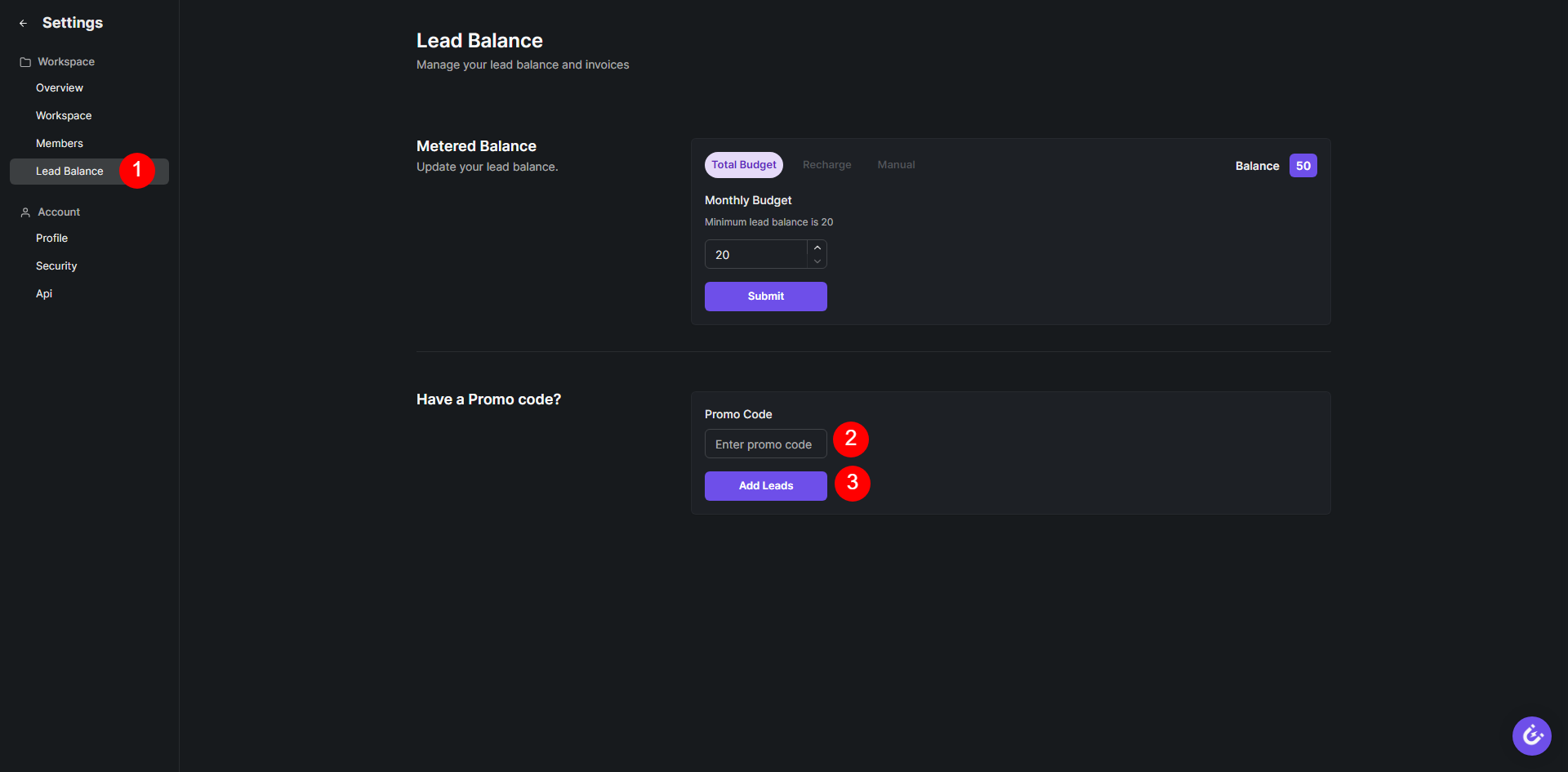
Task: Switch to the Manual tab
Action: click(896, 165)
